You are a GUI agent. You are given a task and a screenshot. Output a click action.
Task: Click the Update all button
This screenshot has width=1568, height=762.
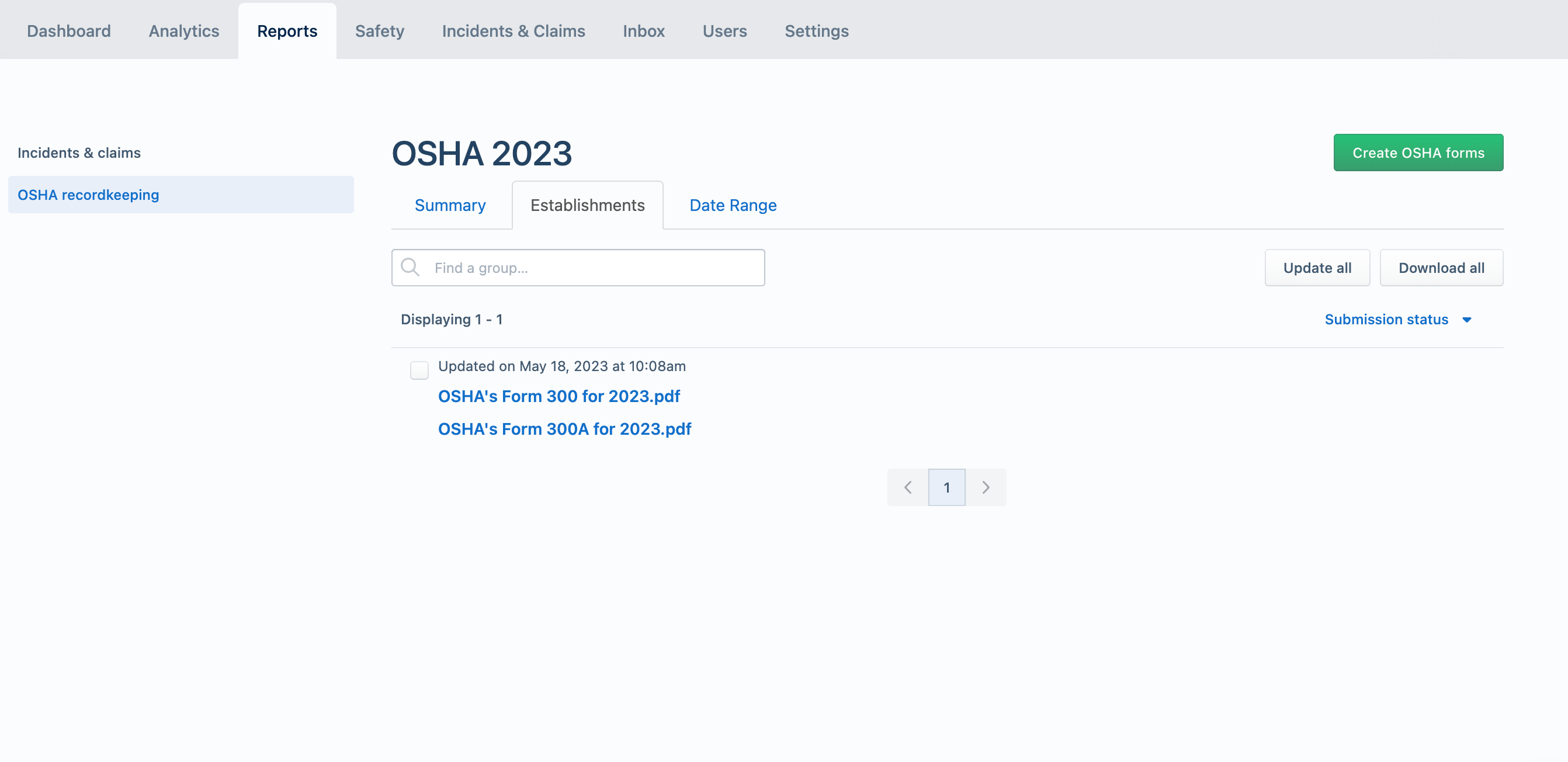[1317, 267]
